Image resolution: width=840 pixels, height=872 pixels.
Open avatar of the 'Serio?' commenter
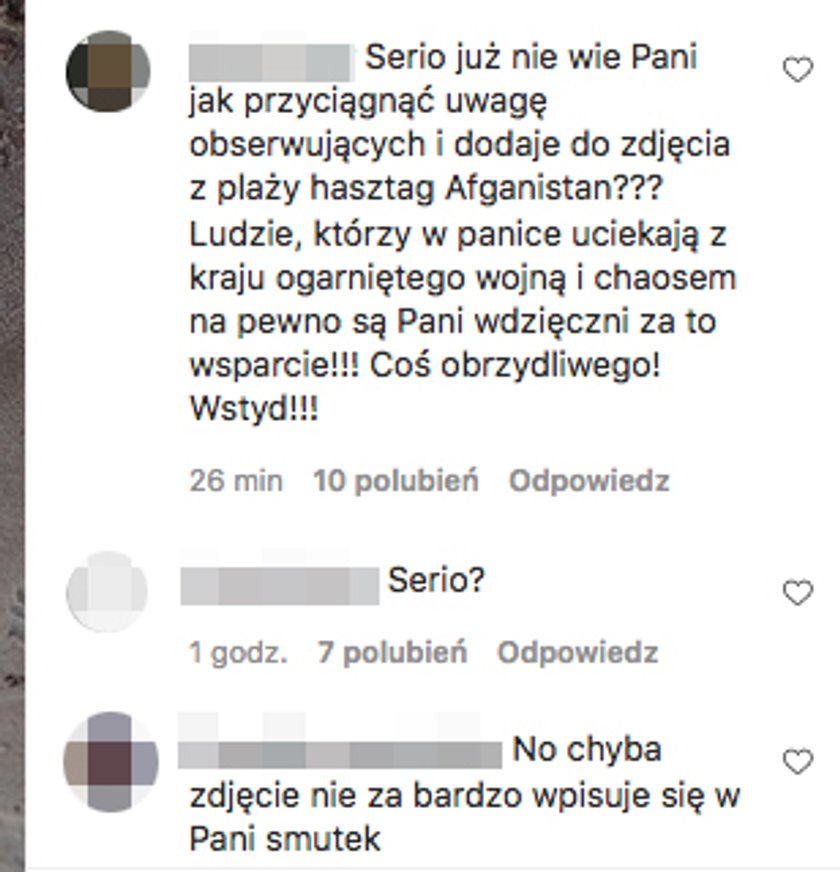[107, 592]
